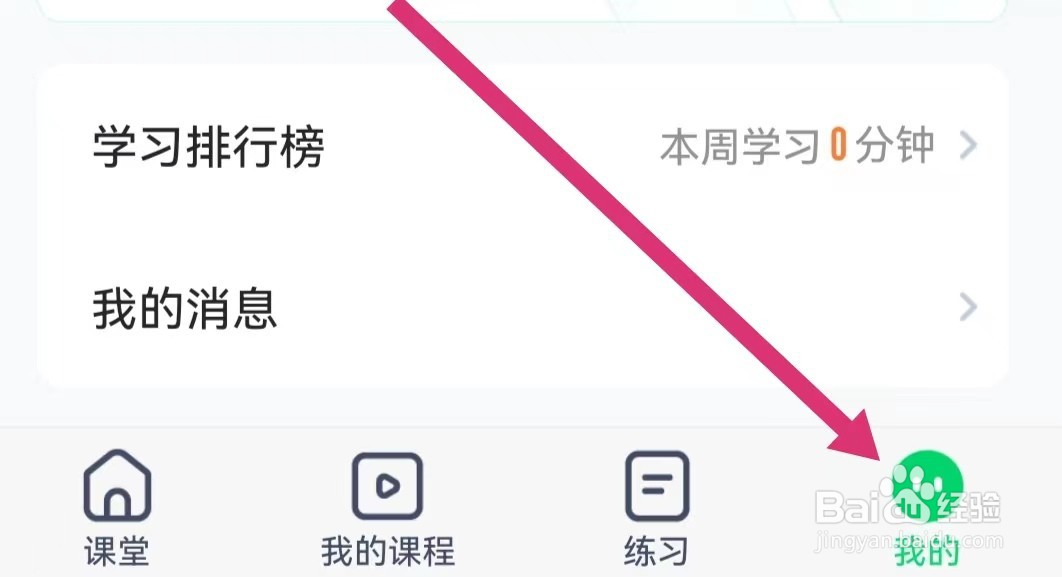Tap the 分钟 unit text in ranking row

[894, 146]
